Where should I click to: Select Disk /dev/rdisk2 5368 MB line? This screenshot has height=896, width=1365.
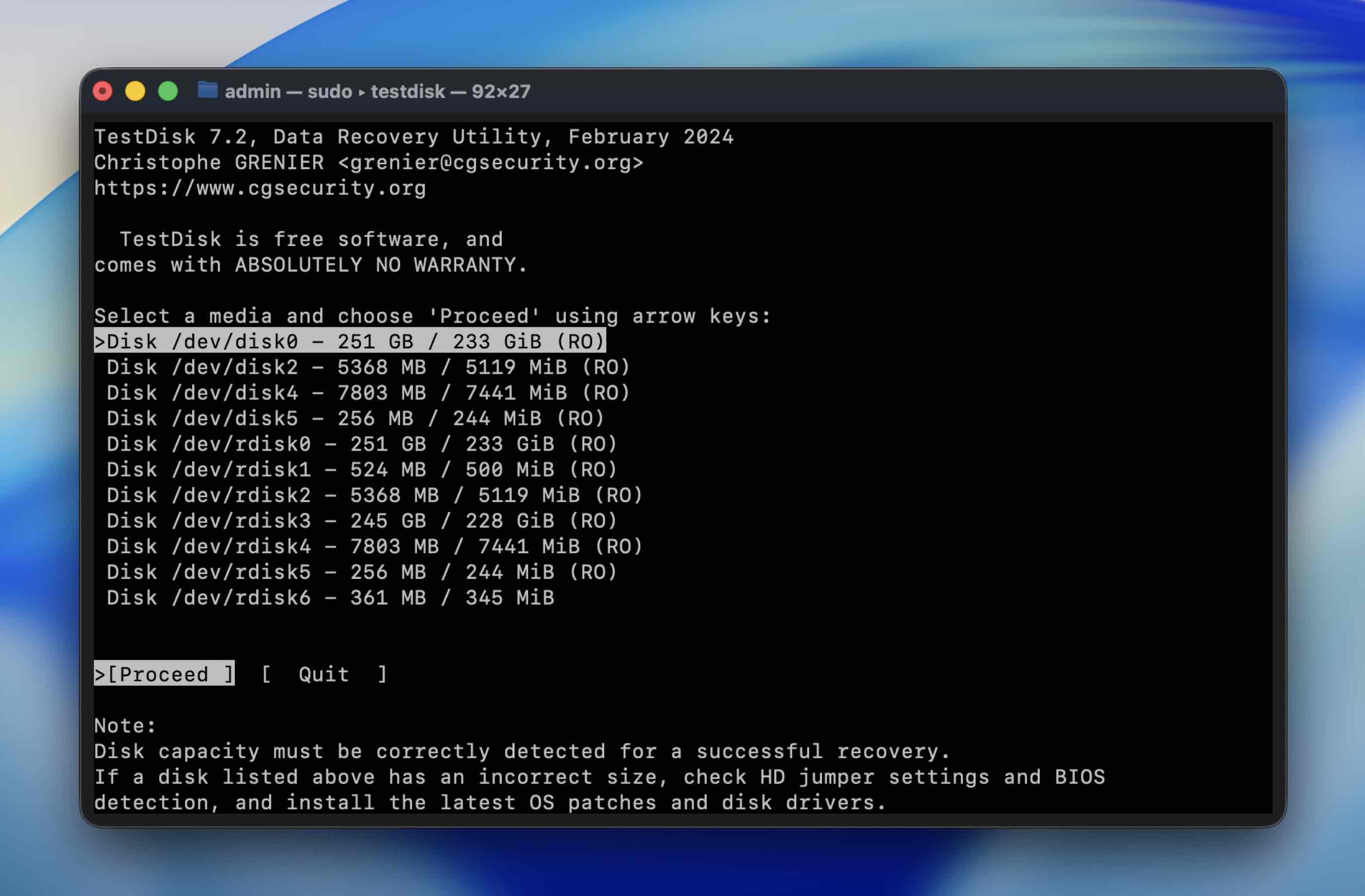(x=375, y=495)
